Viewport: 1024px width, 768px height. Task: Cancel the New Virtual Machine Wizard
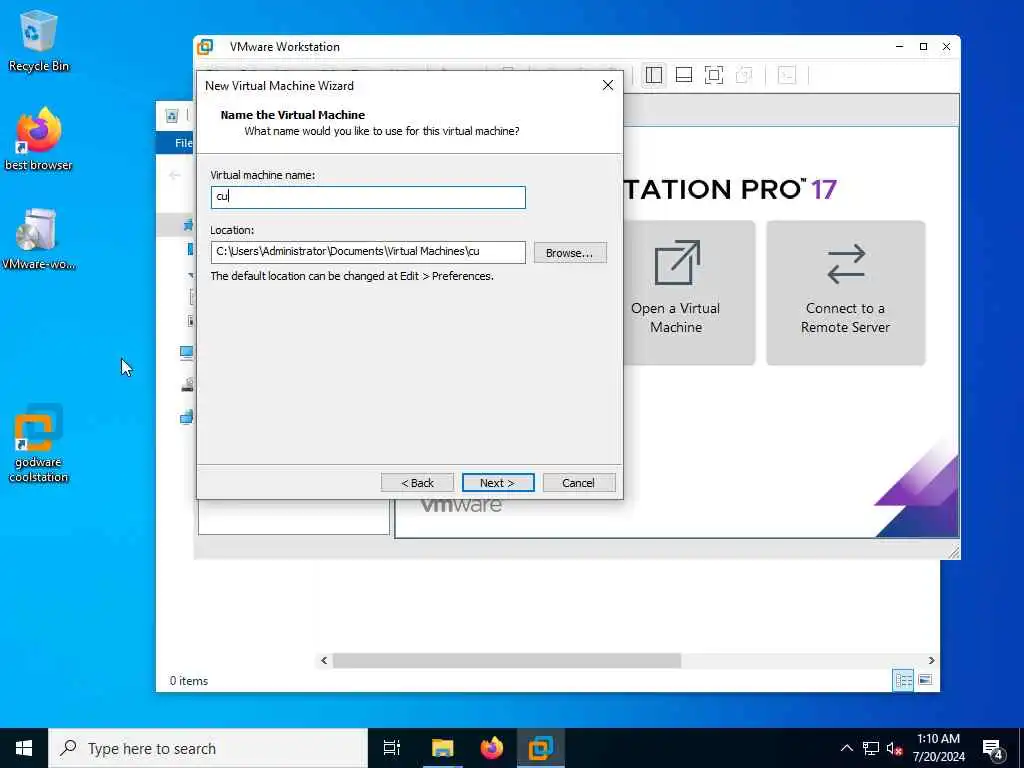(579, 483)
